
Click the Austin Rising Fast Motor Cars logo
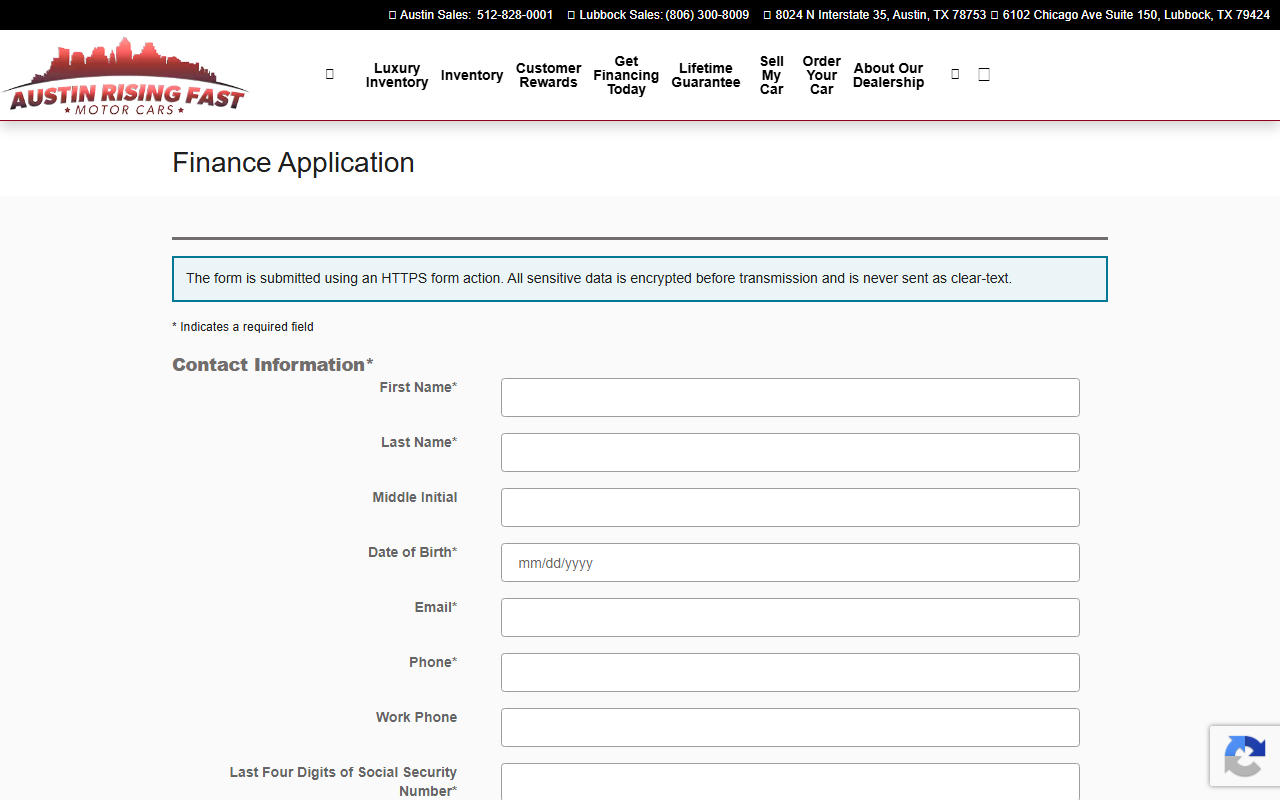click(x=125, y=76)
